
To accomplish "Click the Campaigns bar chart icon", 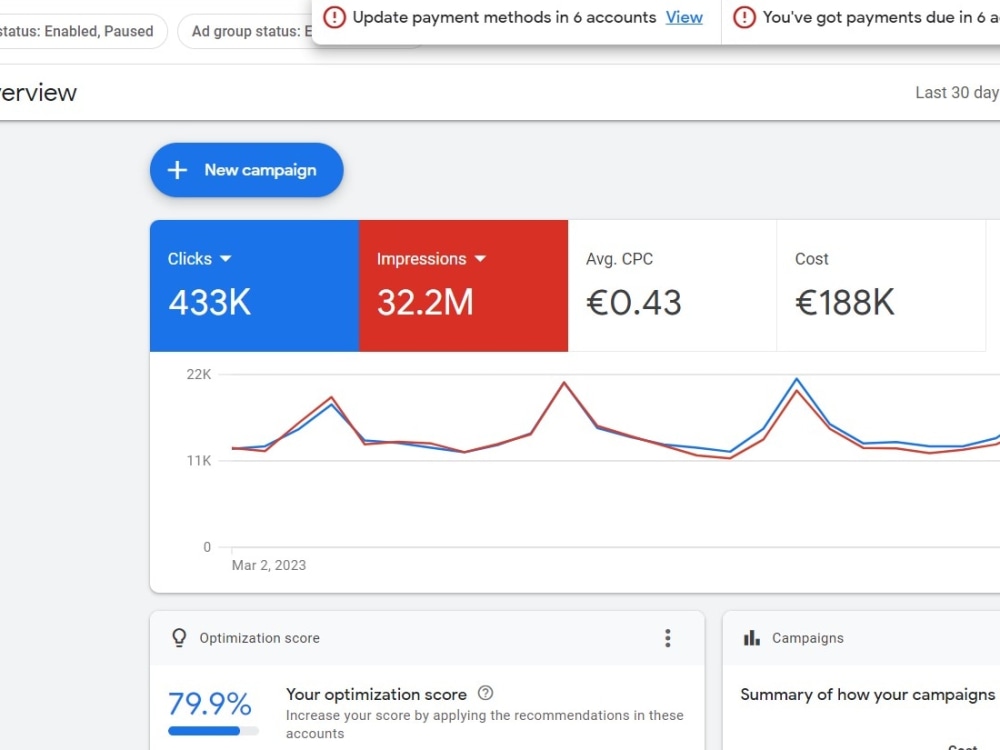I will 752,638.
